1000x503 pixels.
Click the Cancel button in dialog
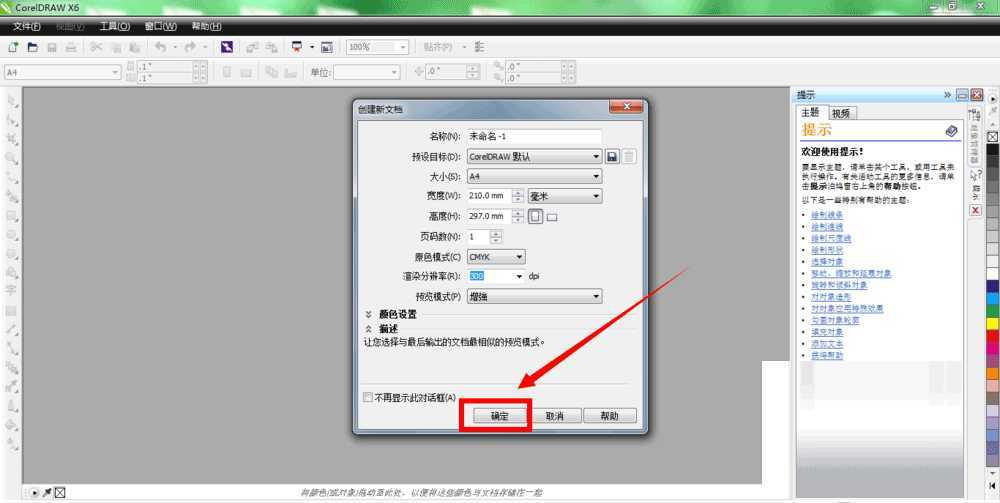click(554, 416)
